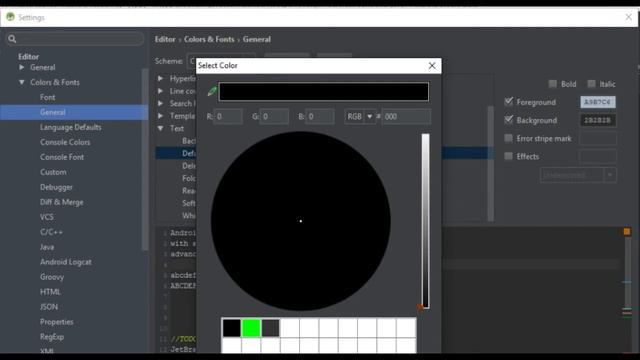Open RegExp color settings
Viewport: 640px width, 360px height.
tap(52, 337)
